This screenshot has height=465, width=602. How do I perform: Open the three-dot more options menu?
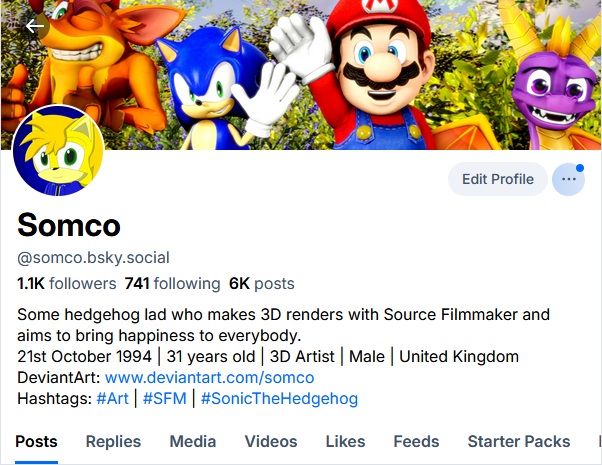click(568, 179)
